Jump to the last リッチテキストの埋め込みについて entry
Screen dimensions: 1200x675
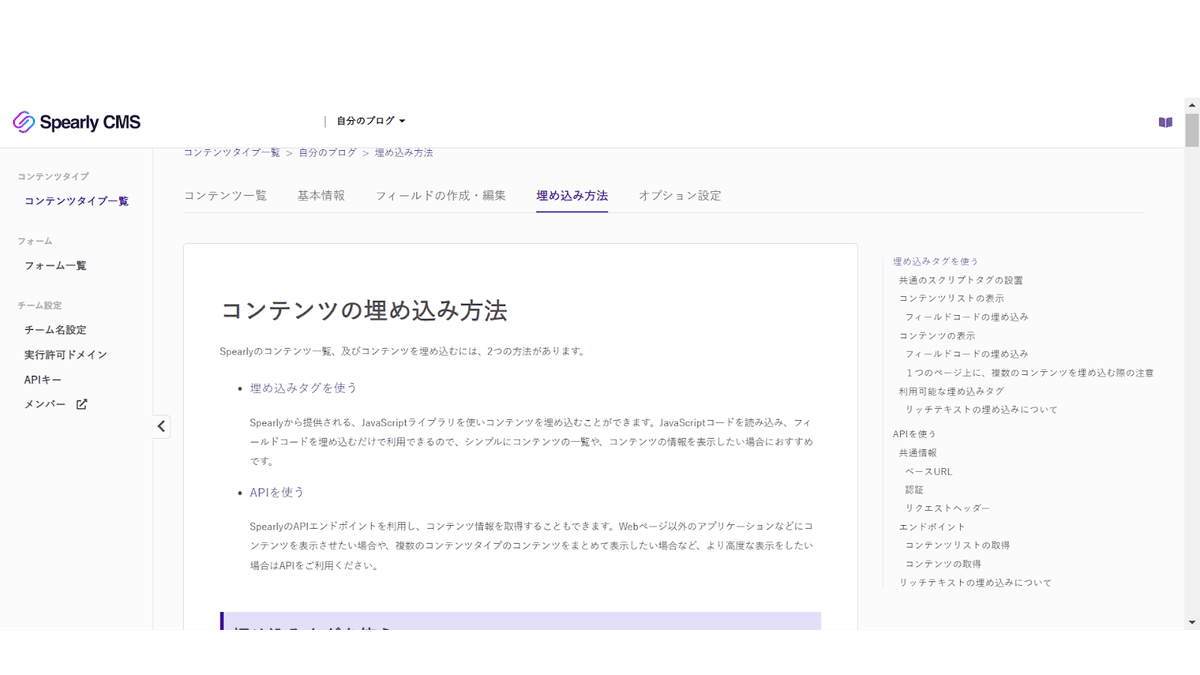pos(975,582)
